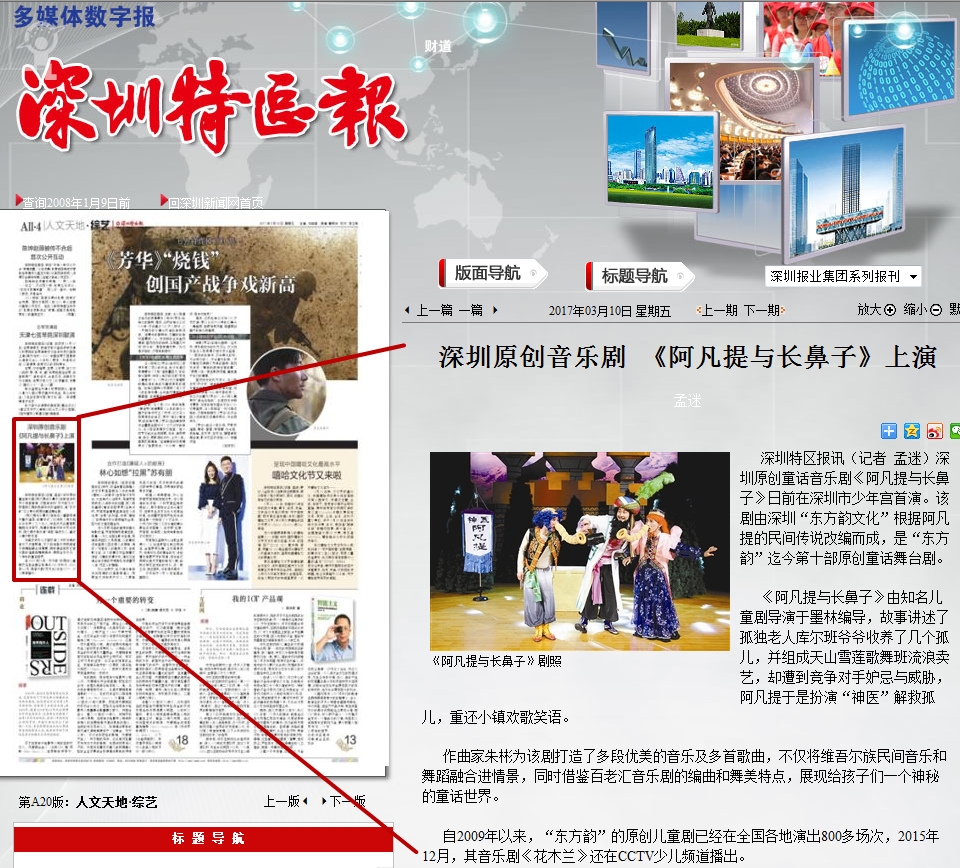Open 查询2008年1月9日前 archive link
The height and width of the screenshot is (868, 960).
[x=75, y=202]
